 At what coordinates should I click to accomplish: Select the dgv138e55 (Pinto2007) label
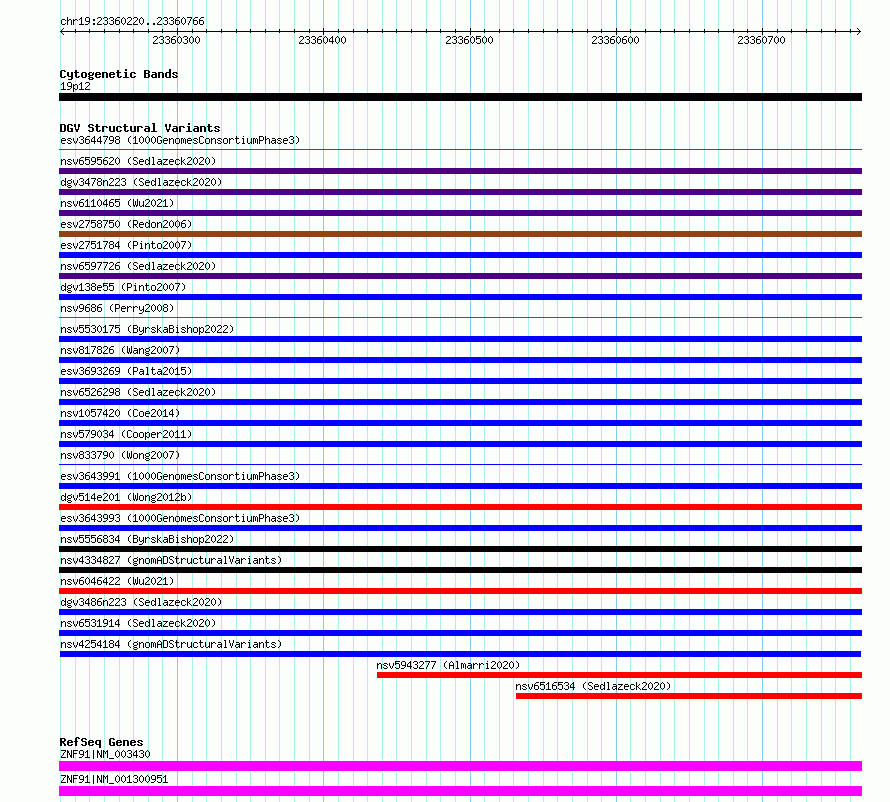tap(123, 287)
